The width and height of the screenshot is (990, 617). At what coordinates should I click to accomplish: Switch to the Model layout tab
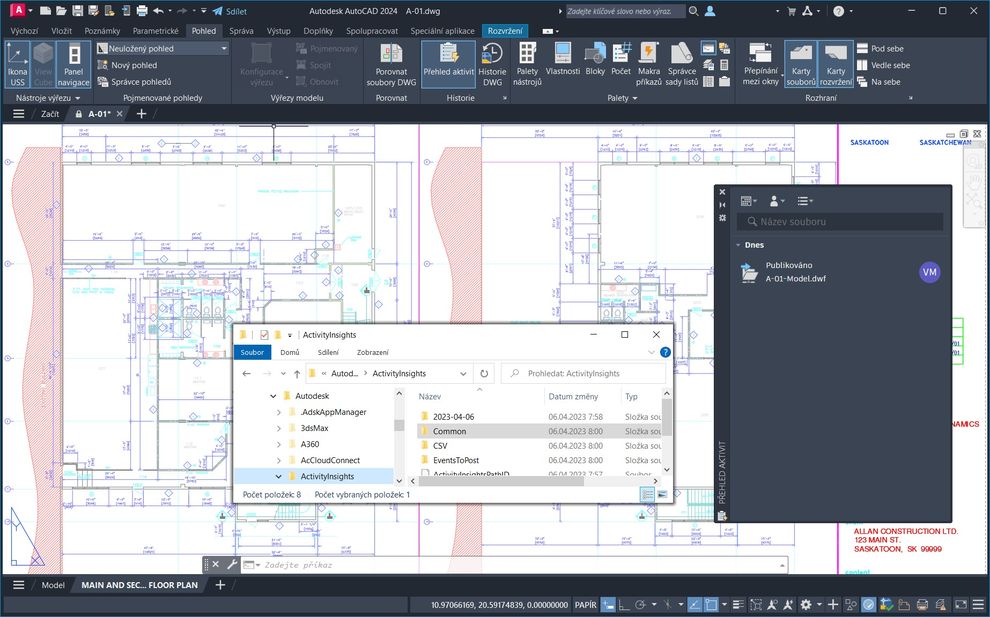[53, 585]
